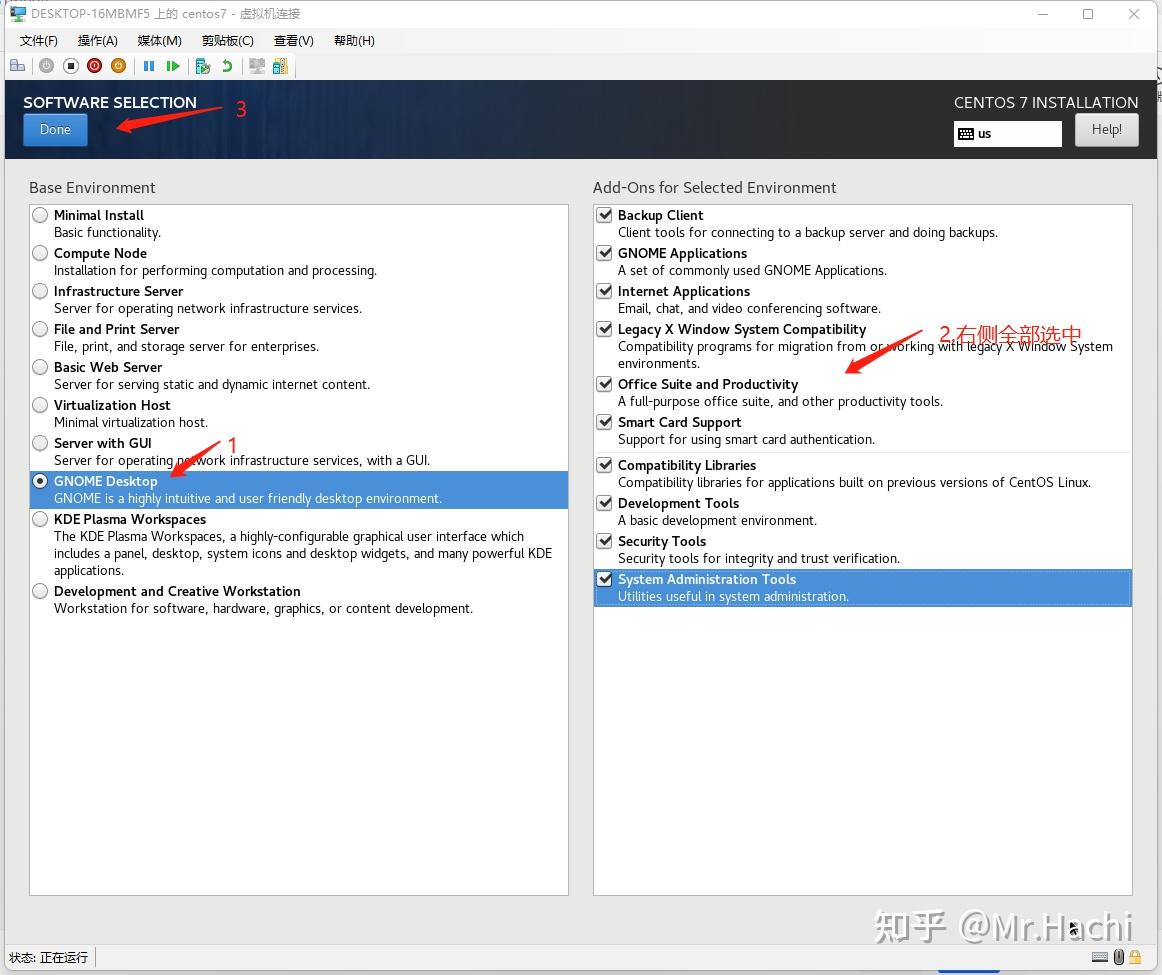Uncheck Office Suite and Productivity checkbox
1162x975 pixels.
(x=605, y=384)
